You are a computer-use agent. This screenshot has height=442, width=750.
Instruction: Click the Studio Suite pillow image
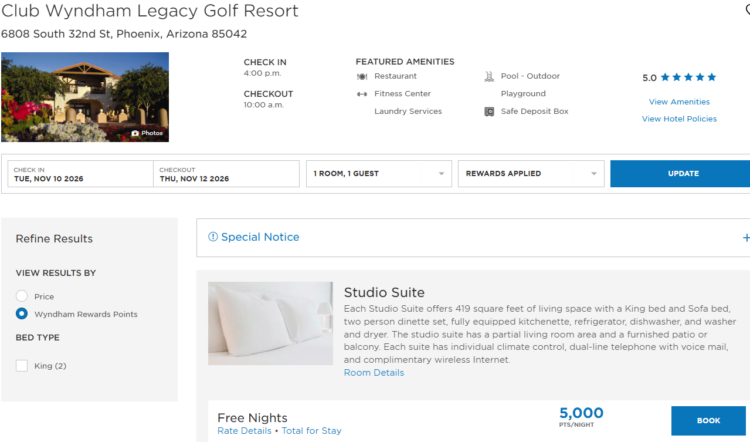tap(270, 323)
